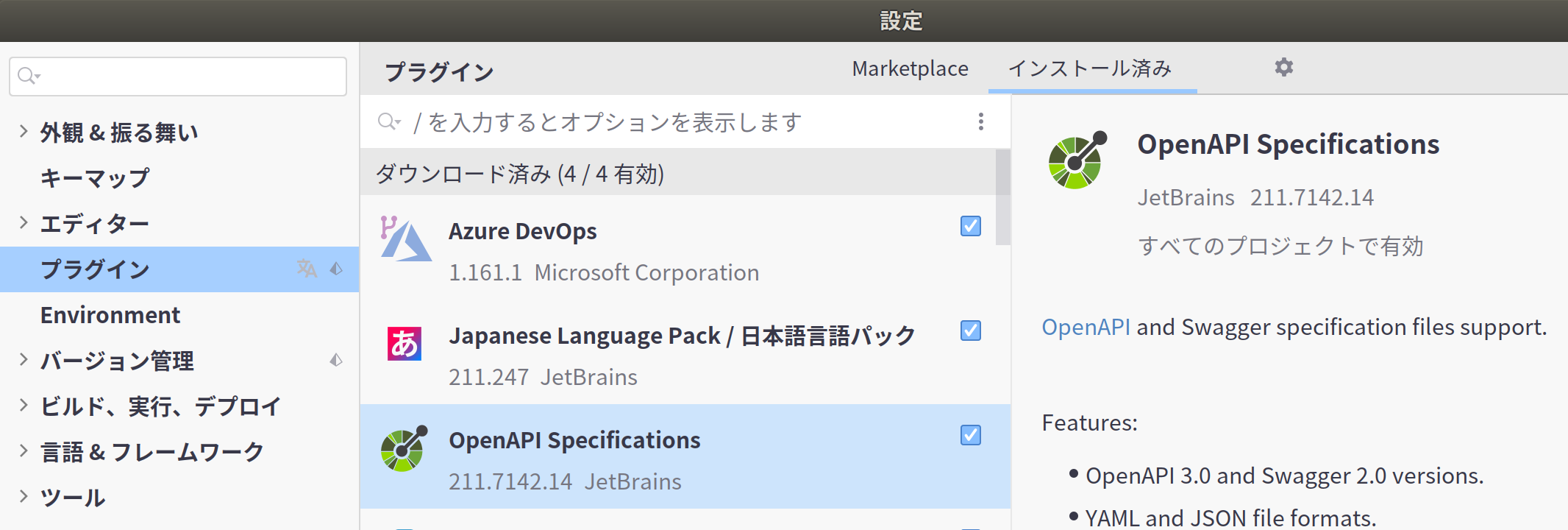The height and width of the screenshot is (530, 1568).
Task: Click the Japanese Language Pack plugin icon
Action: point(405,343)
